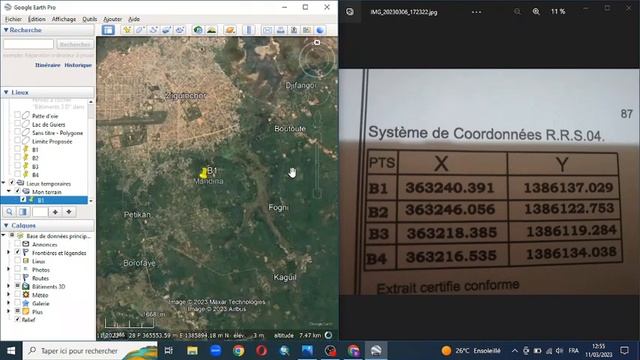Click the Save Image toolbar icon
The height and width of the screenshot is (360, 640).
point(293,30)
